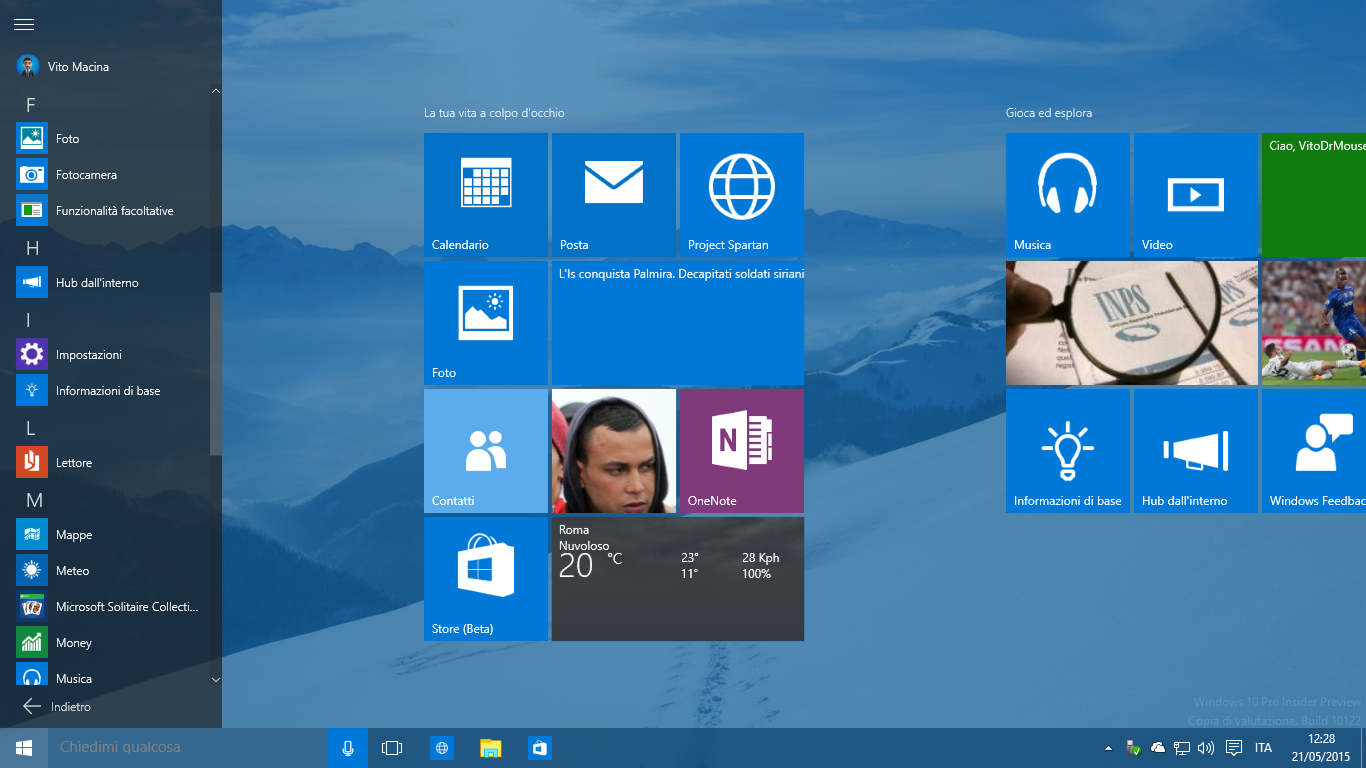
Task: Open the Video tile
Action: 1196,195
